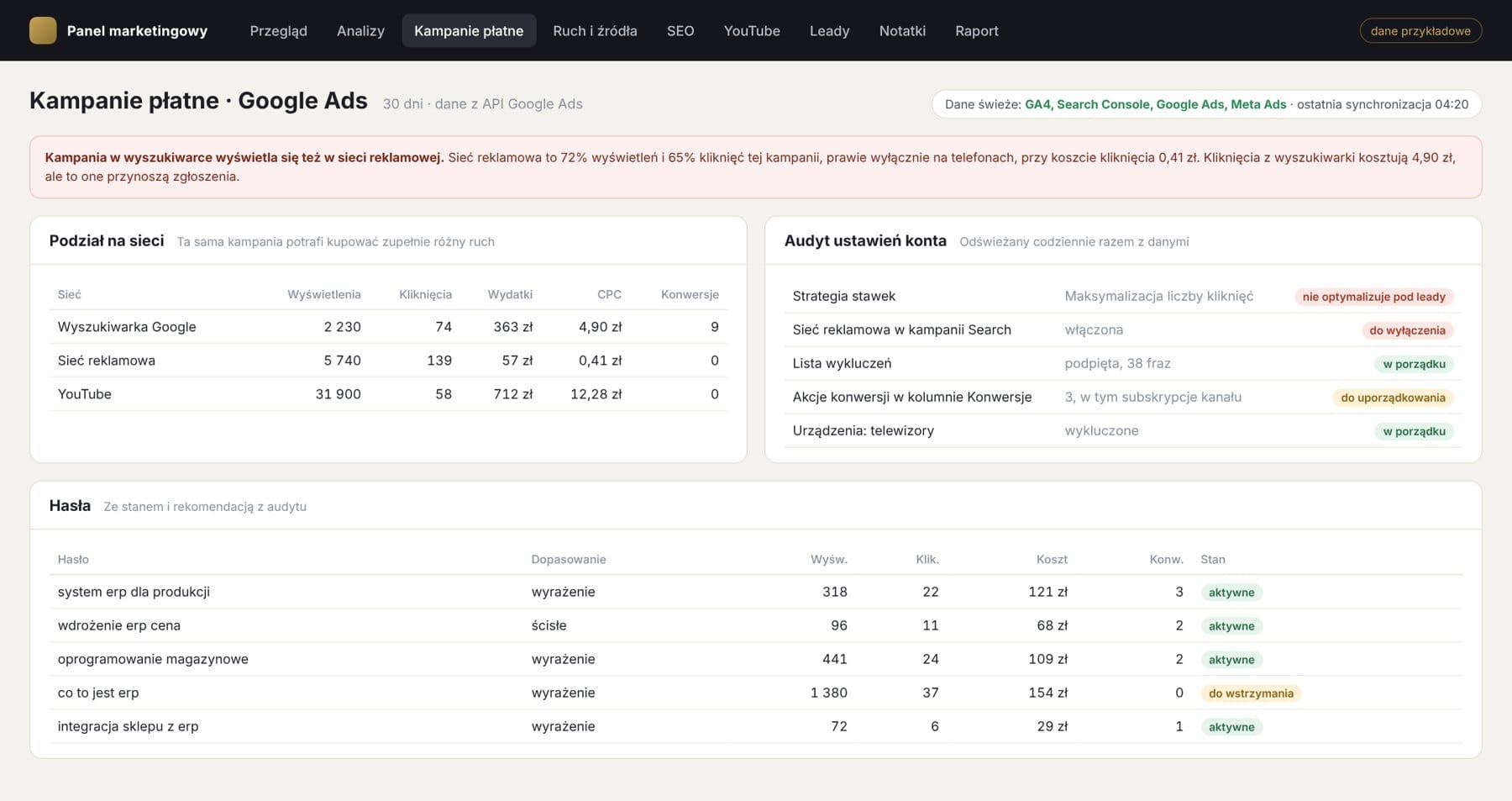Click 'ścisłe' match type cell
The width and height of the screenshot is (1512, 801).
point(549,625)
